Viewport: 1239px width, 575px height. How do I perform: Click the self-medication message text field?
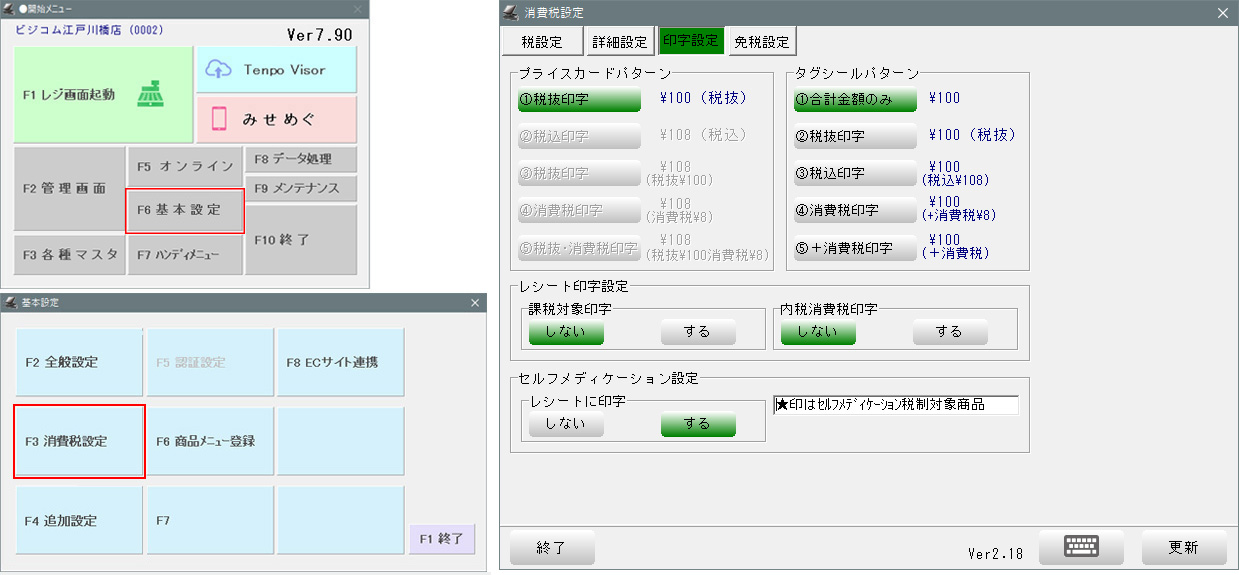pyautogui.click(x=896, y=405)
